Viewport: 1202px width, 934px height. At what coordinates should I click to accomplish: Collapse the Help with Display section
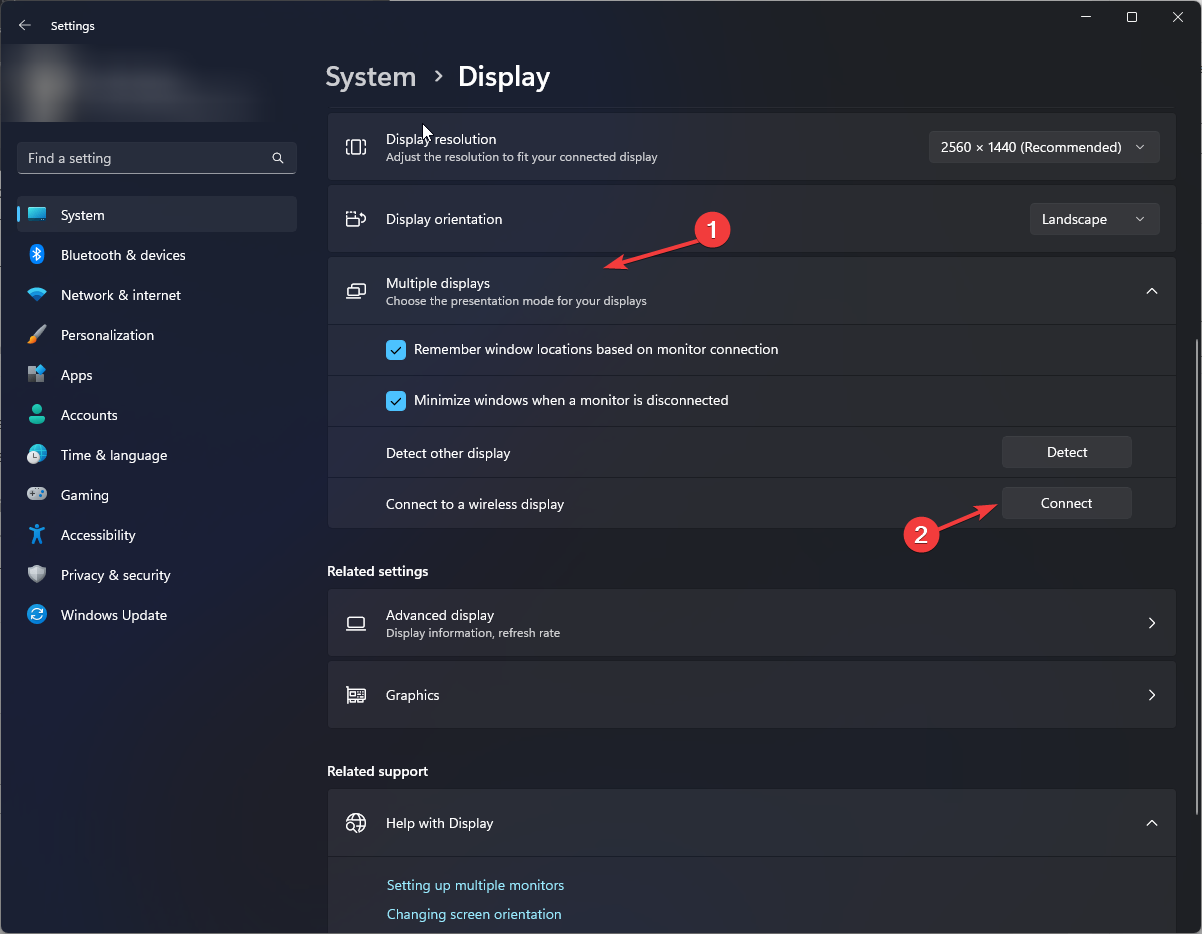click(1151, 823)
